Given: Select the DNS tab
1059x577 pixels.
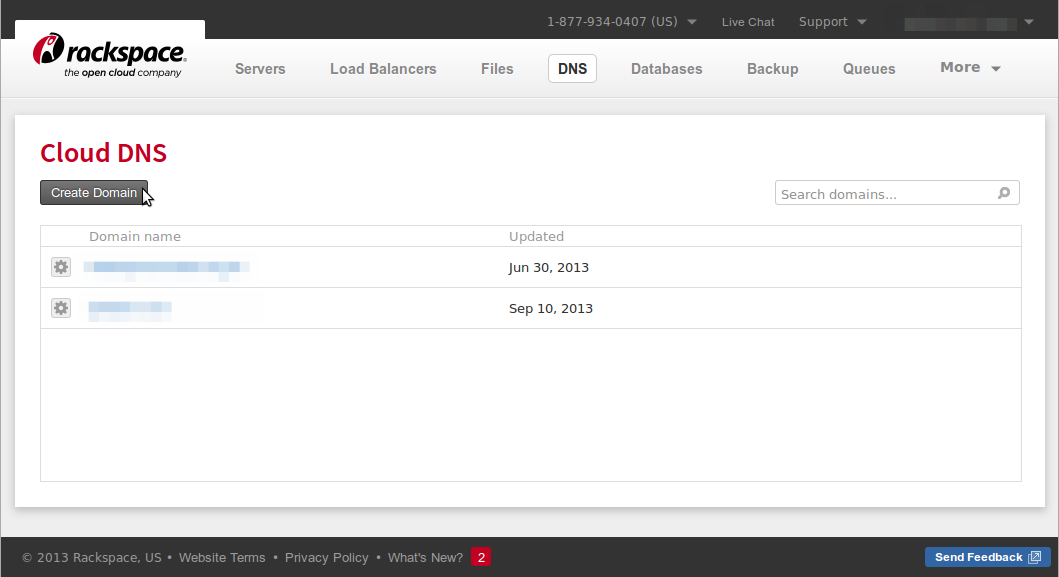Looking at the screenshot, I should pos(572,69).
